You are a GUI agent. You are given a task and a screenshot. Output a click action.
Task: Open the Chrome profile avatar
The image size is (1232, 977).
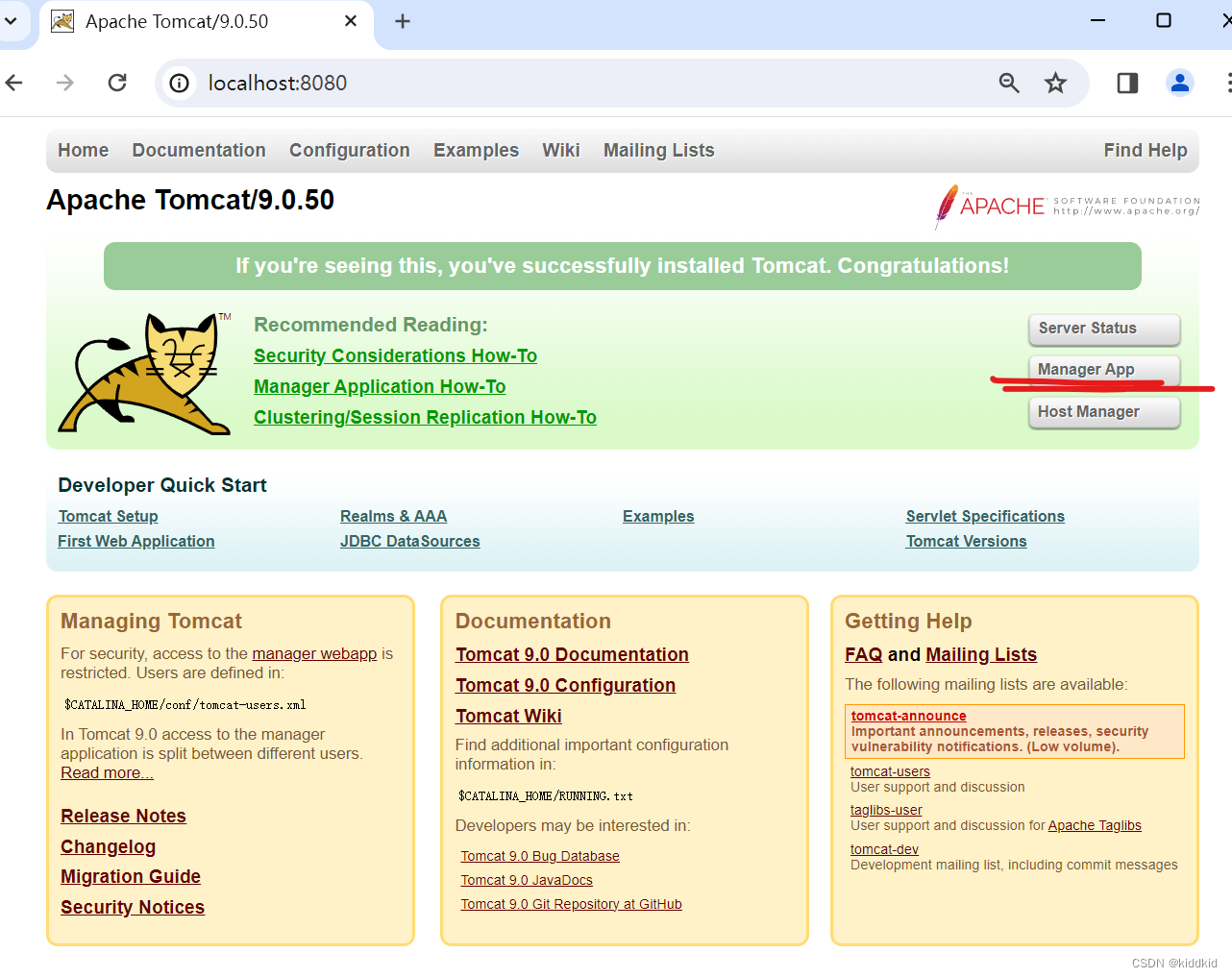[1180, 84]
